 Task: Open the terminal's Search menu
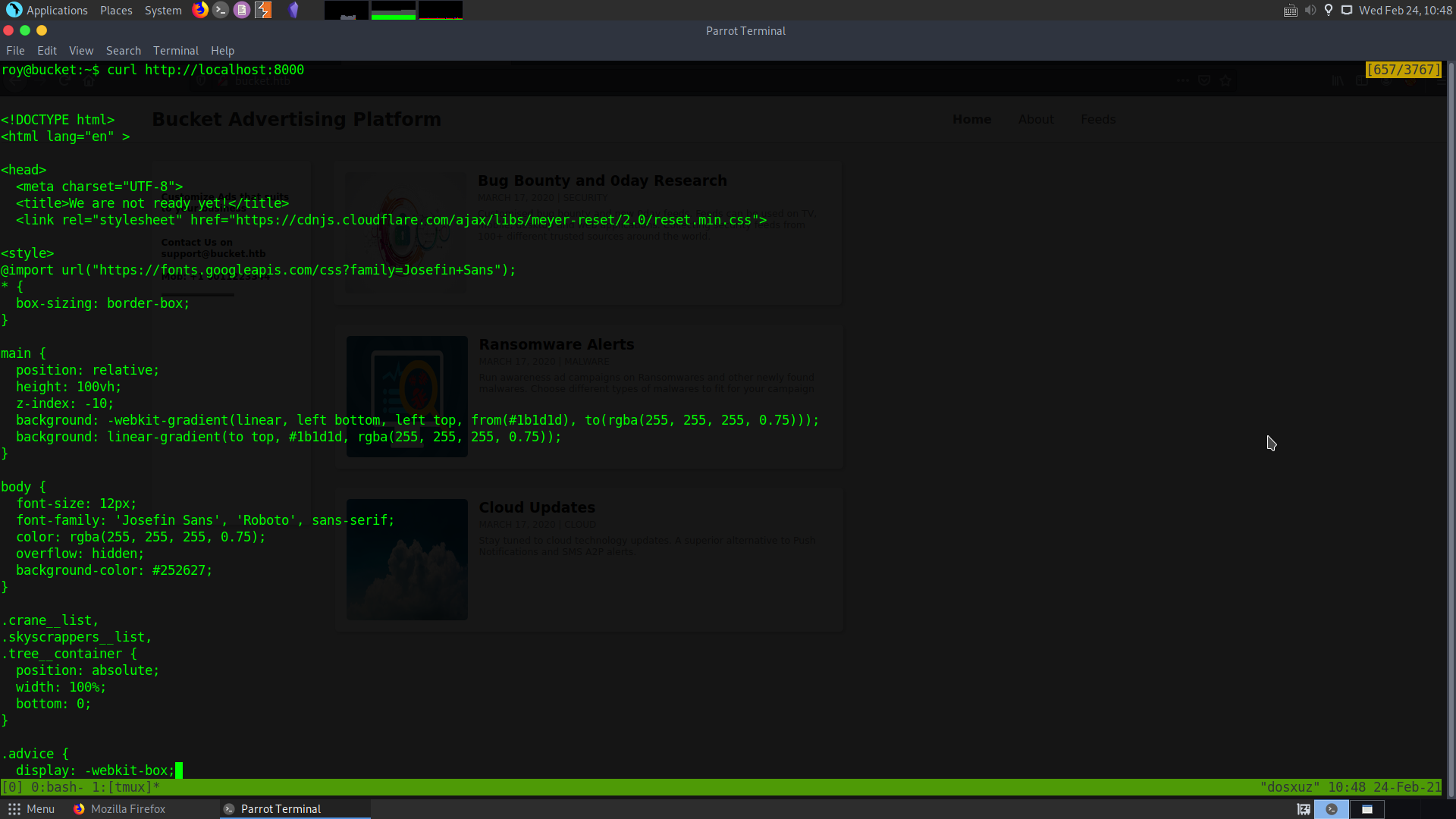pyautogui.click(x=124, y=51)
